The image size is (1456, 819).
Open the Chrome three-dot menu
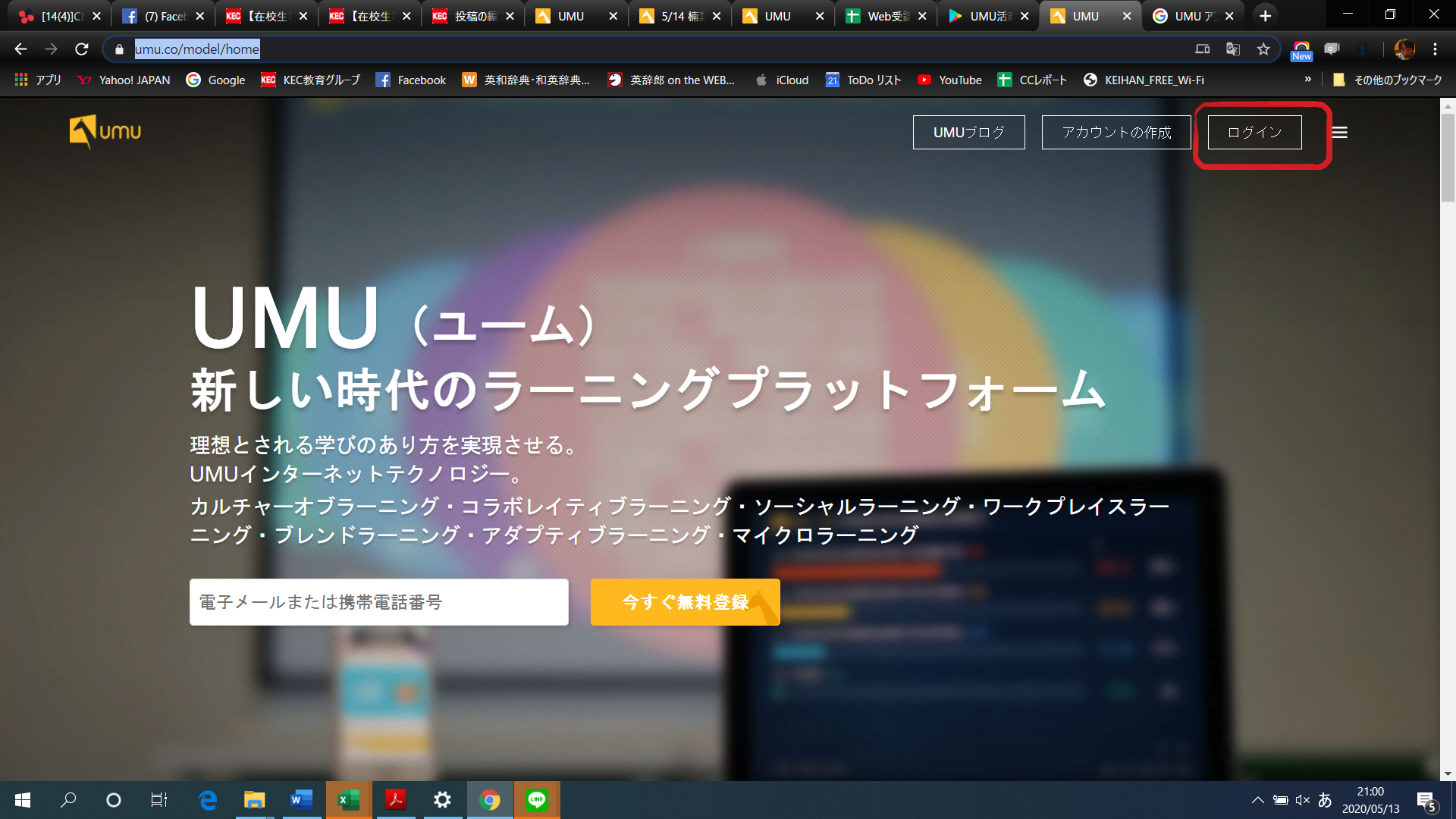[1435, 49]
